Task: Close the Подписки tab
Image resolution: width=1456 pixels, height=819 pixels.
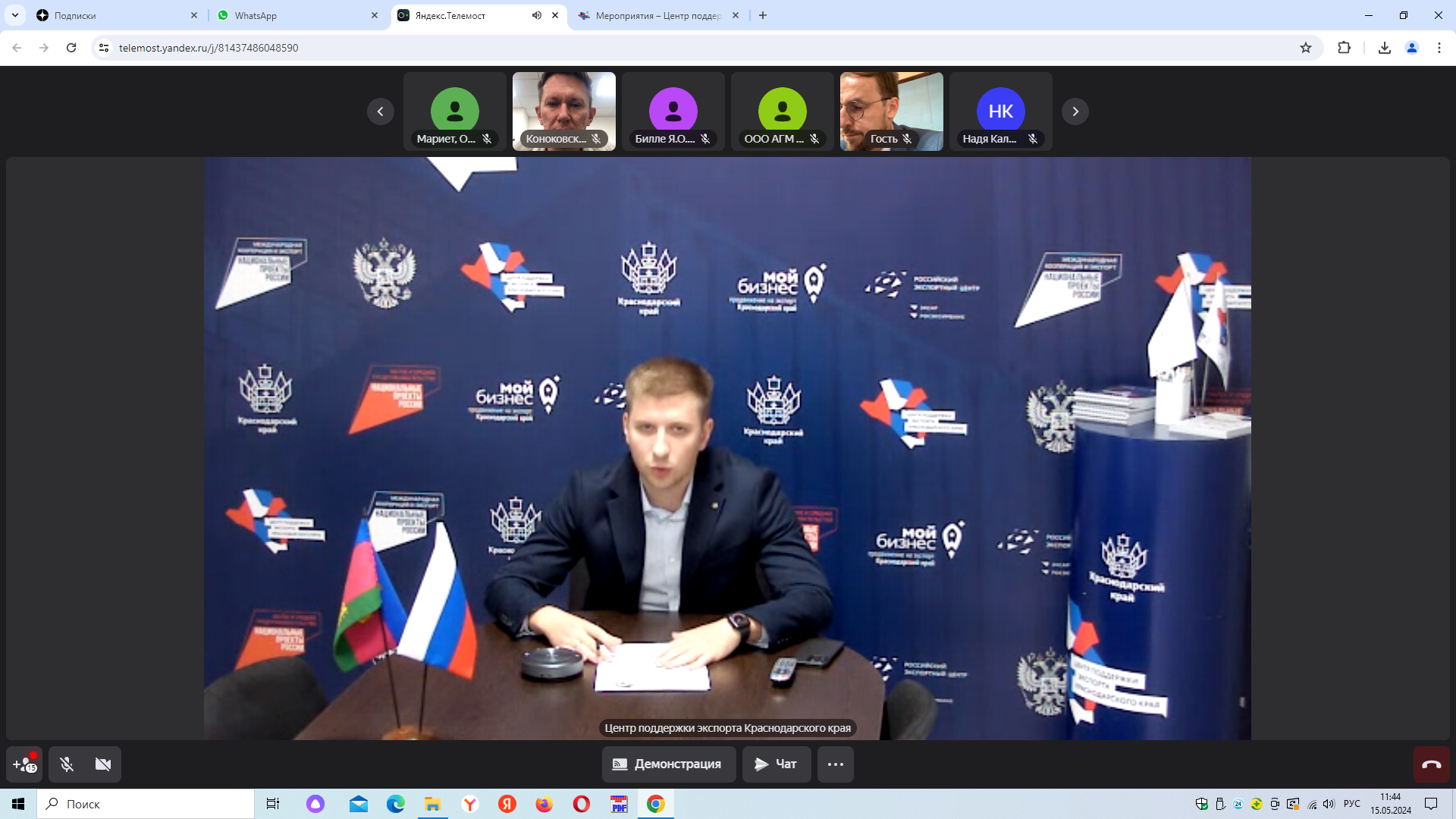Action: (194, 15)
